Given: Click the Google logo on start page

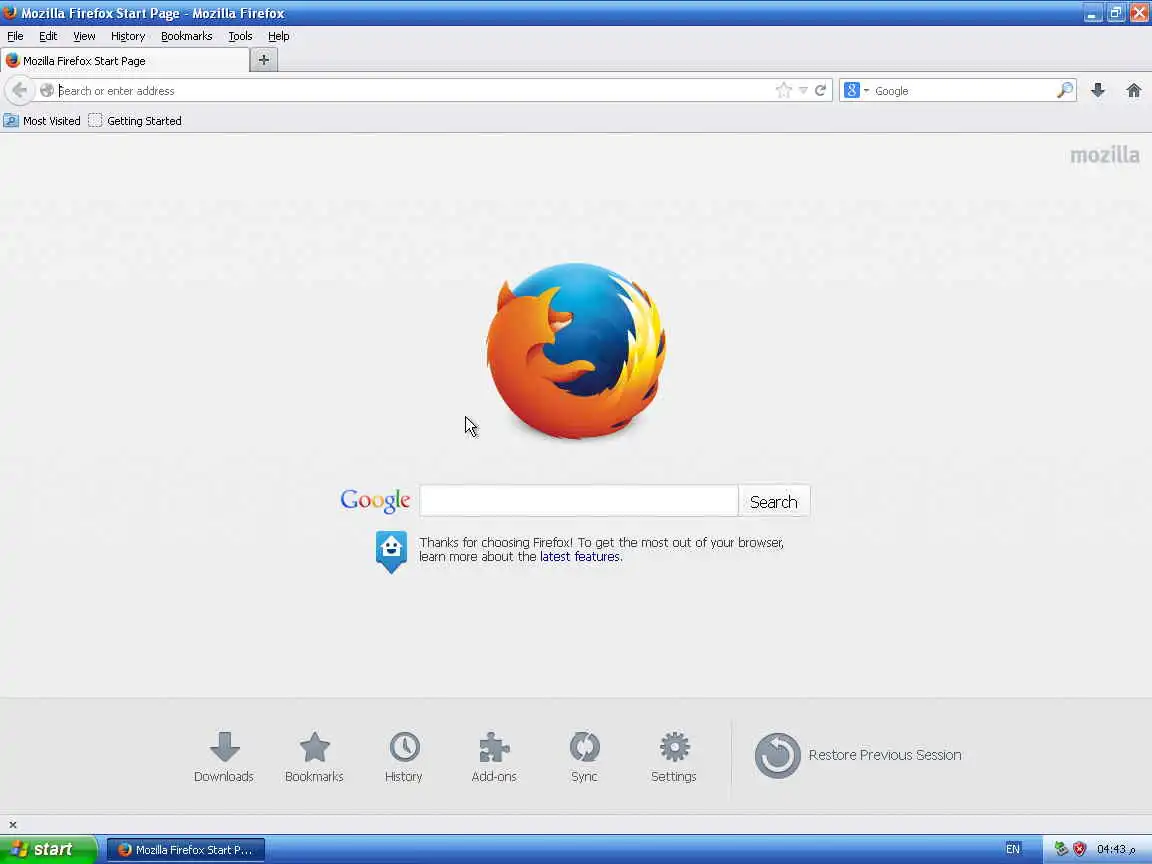Looking at the screenshot, I should [375, 500].
